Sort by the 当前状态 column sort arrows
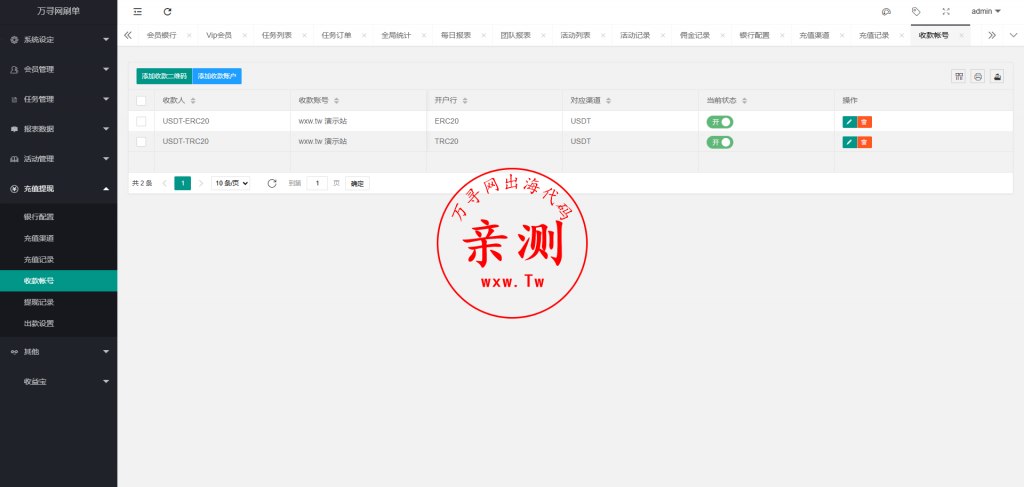This screenshot has width=1024, height=487. (x=744, y=101)
